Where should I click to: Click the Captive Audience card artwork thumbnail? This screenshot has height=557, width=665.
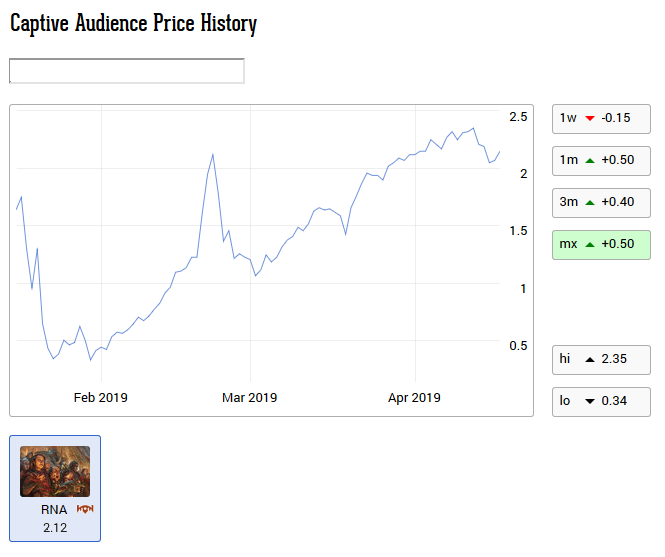coord(55,471)
